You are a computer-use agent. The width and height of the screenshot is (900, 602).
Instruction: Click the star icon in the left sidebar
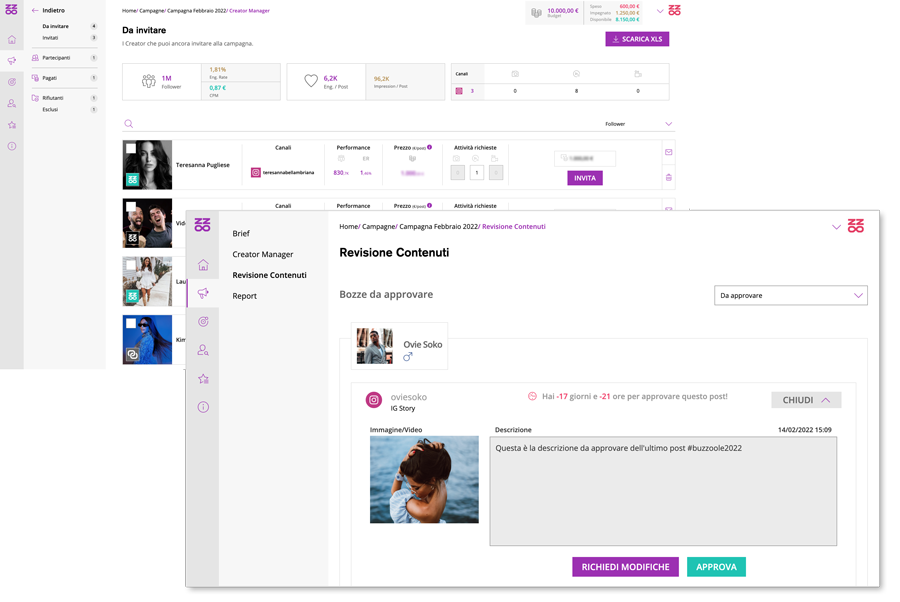12,125
